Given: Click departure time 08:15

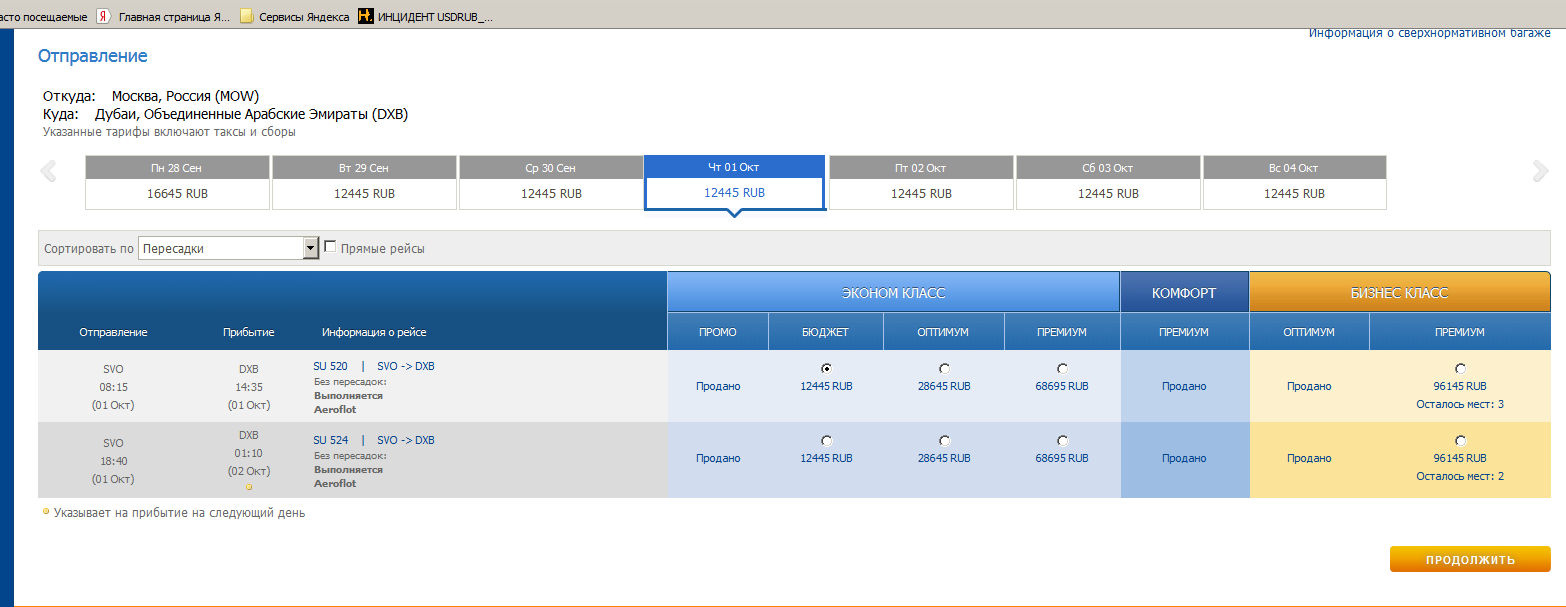Looking at the screenshot, I should click(113, 386).
